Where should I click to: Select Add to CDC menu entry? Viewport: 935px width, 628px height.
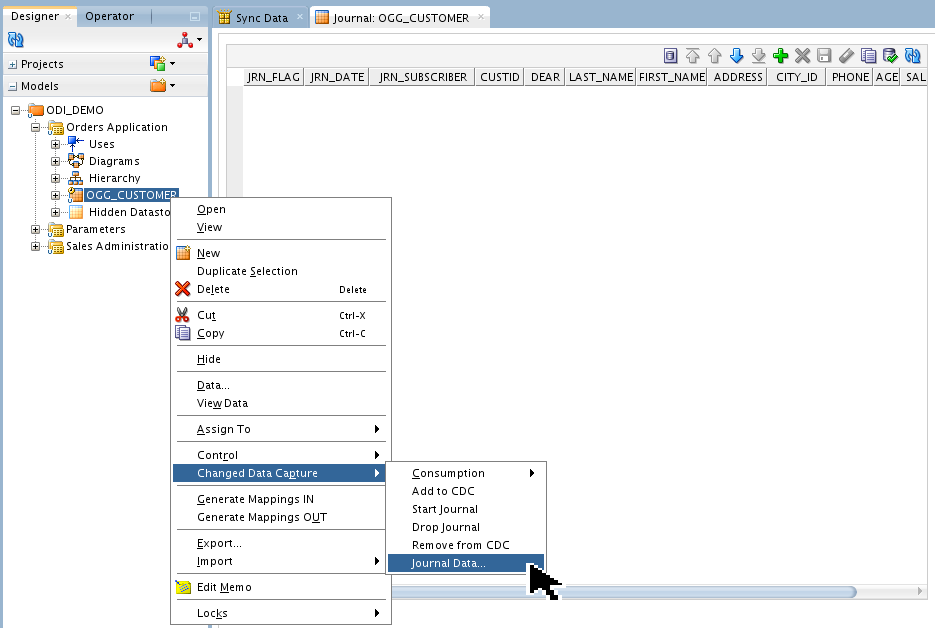pos(466,491)
